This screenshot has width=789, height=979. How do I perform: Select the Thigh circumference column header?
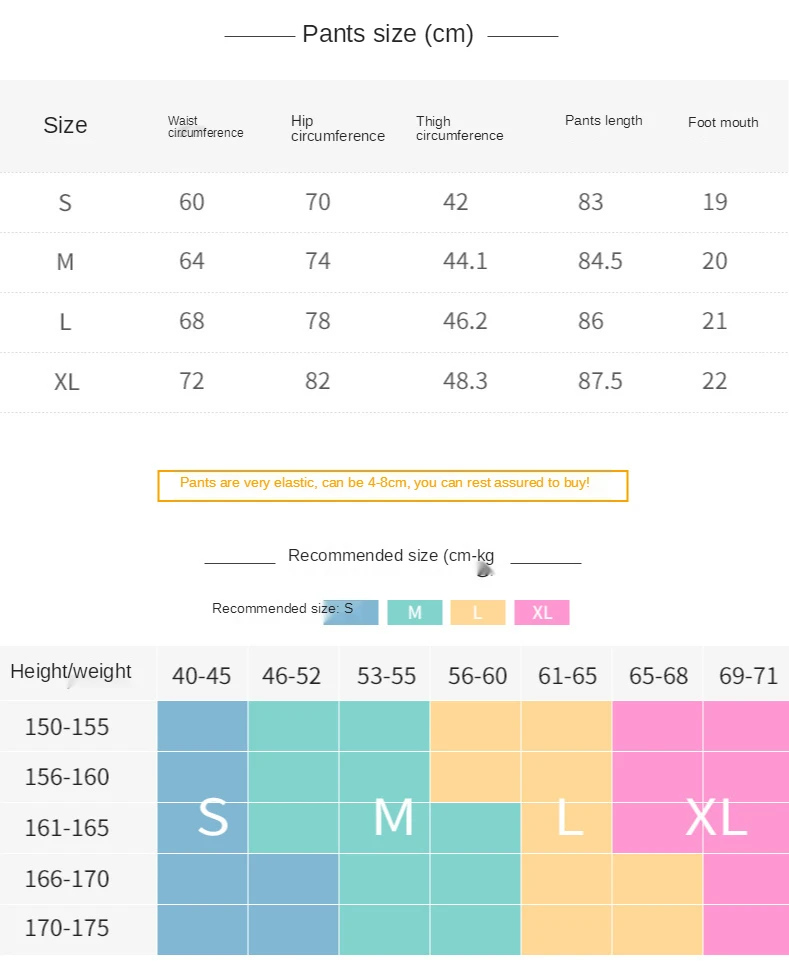pos(459,128)
